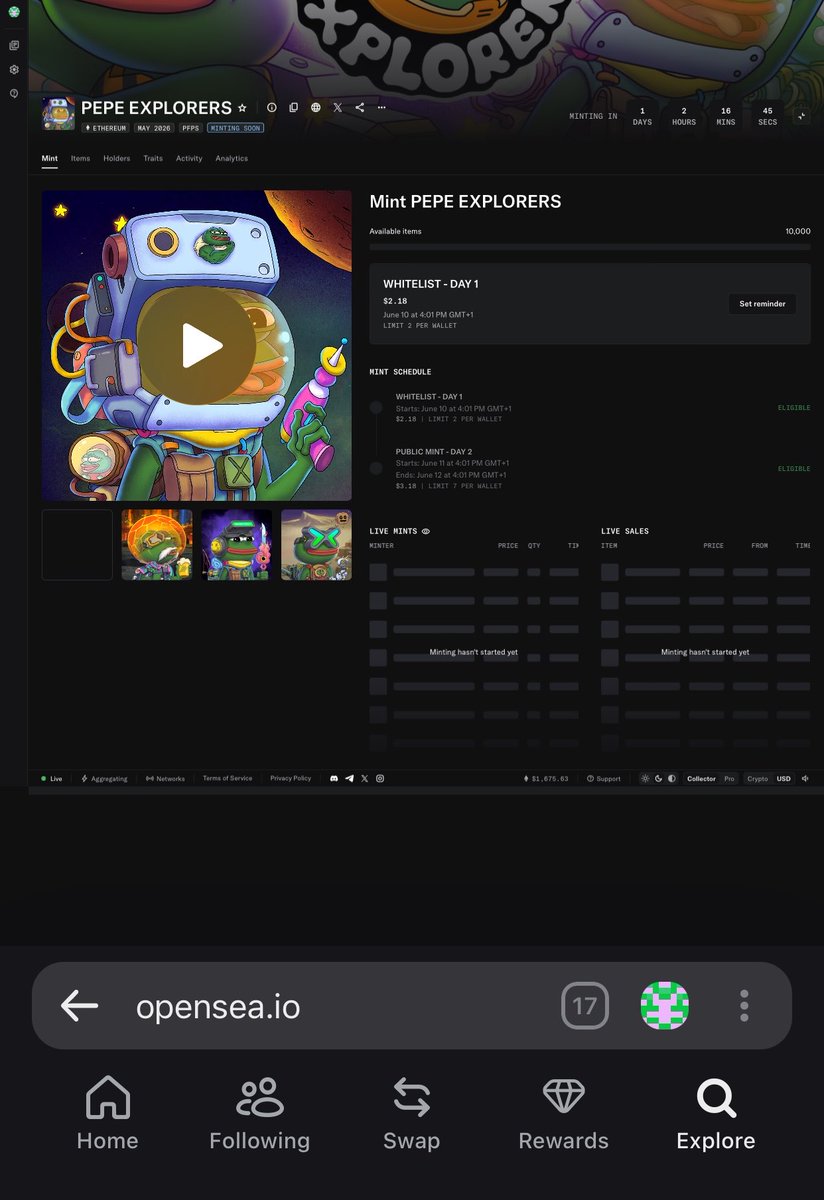The height and width of the screenshot is (1200, 824).
Task: Click the MAY 2026 badge
Action: pyautogui.click(x=154, y=128)
